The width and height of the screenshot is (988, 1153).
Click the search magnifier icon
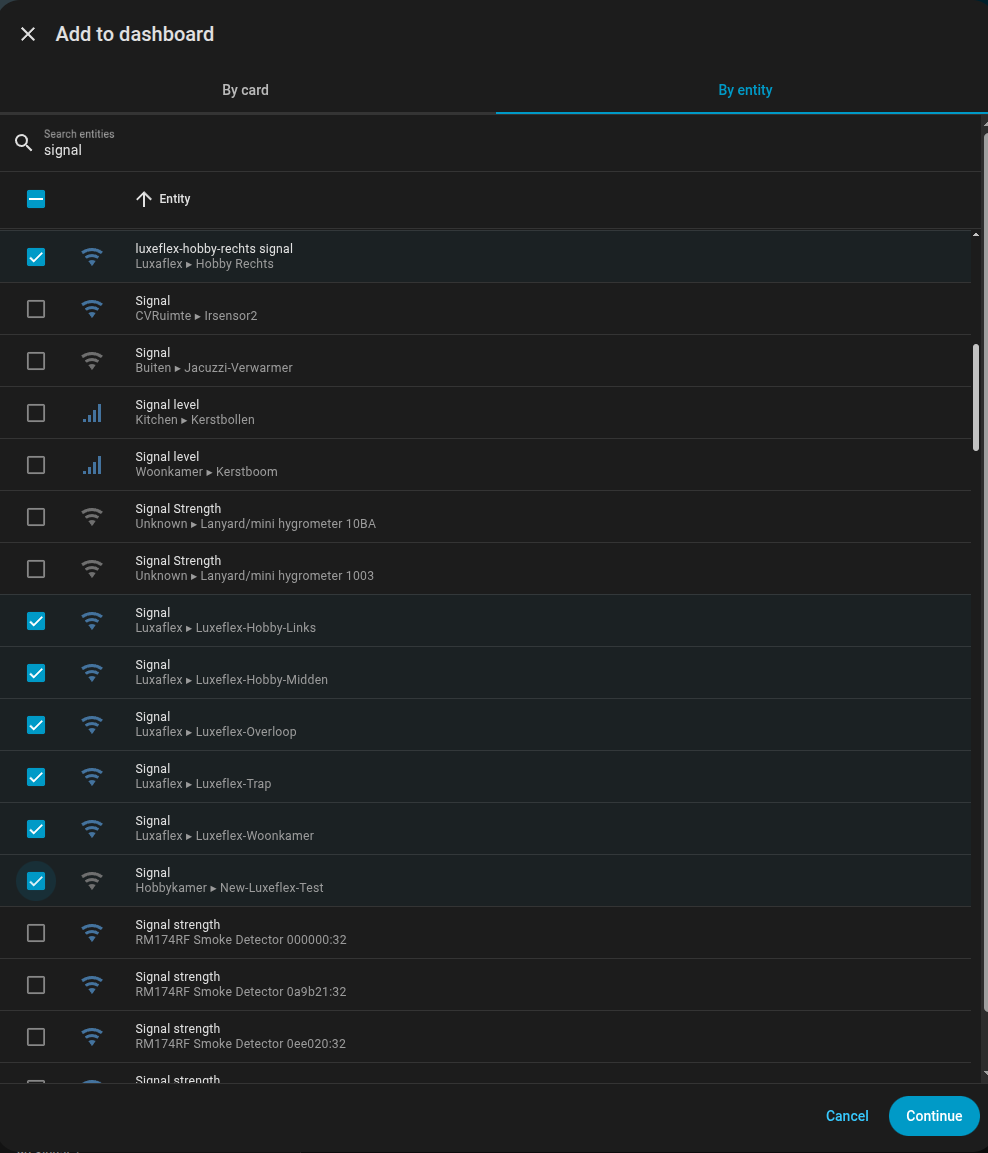[x=24, y=143]
